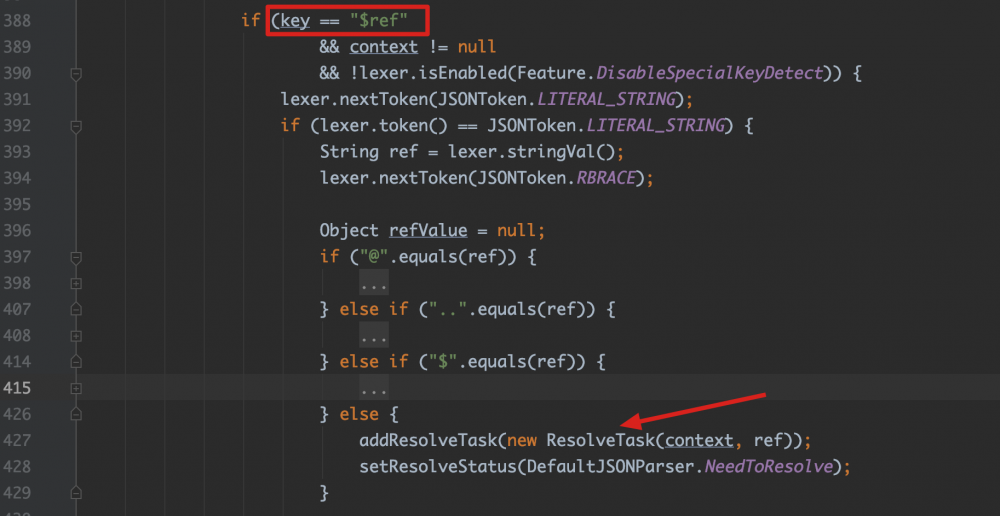Expand the folded block at line 398
The image size is (1000, 516).
pyautogui.click(x=76, y=283)
